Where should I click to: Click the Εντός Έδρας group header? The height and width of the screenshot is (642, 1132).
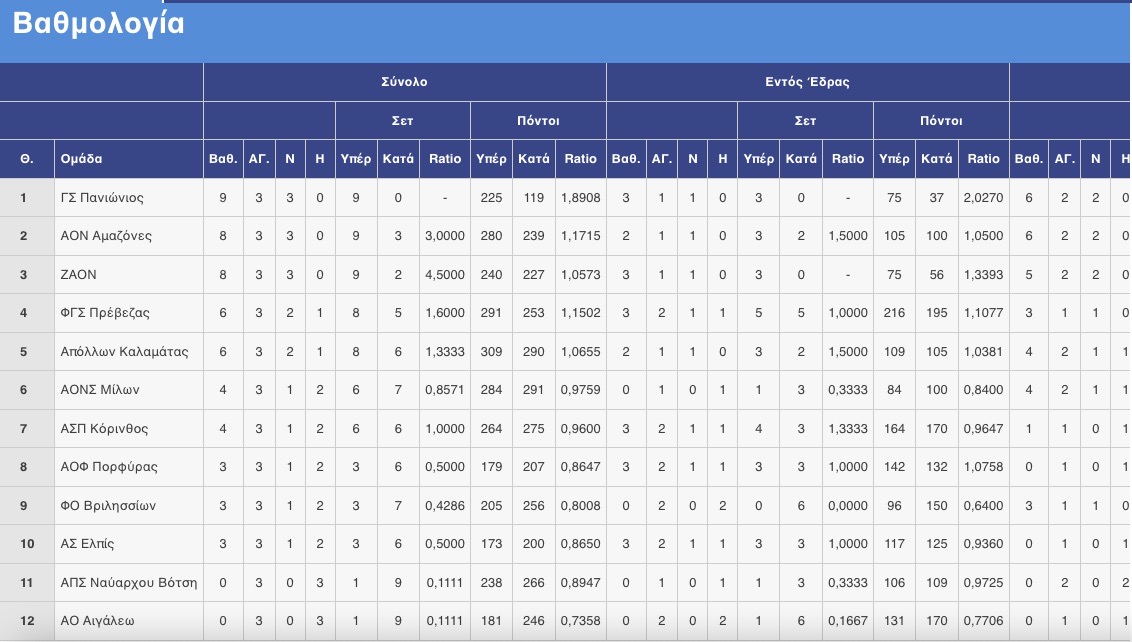[x=807, y=82]
